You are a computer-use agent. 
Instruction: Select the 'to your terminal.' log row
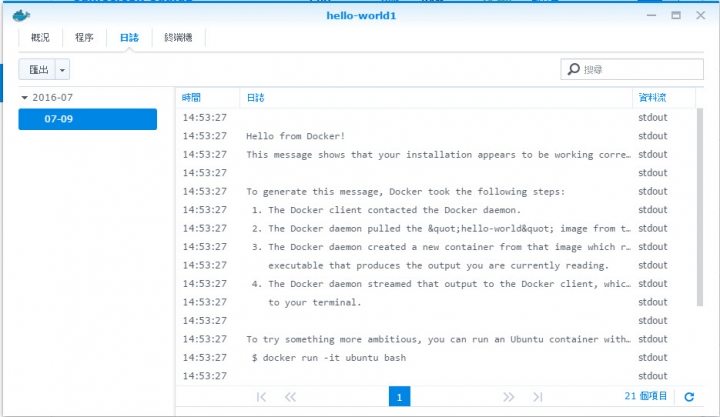coord(436,302)
